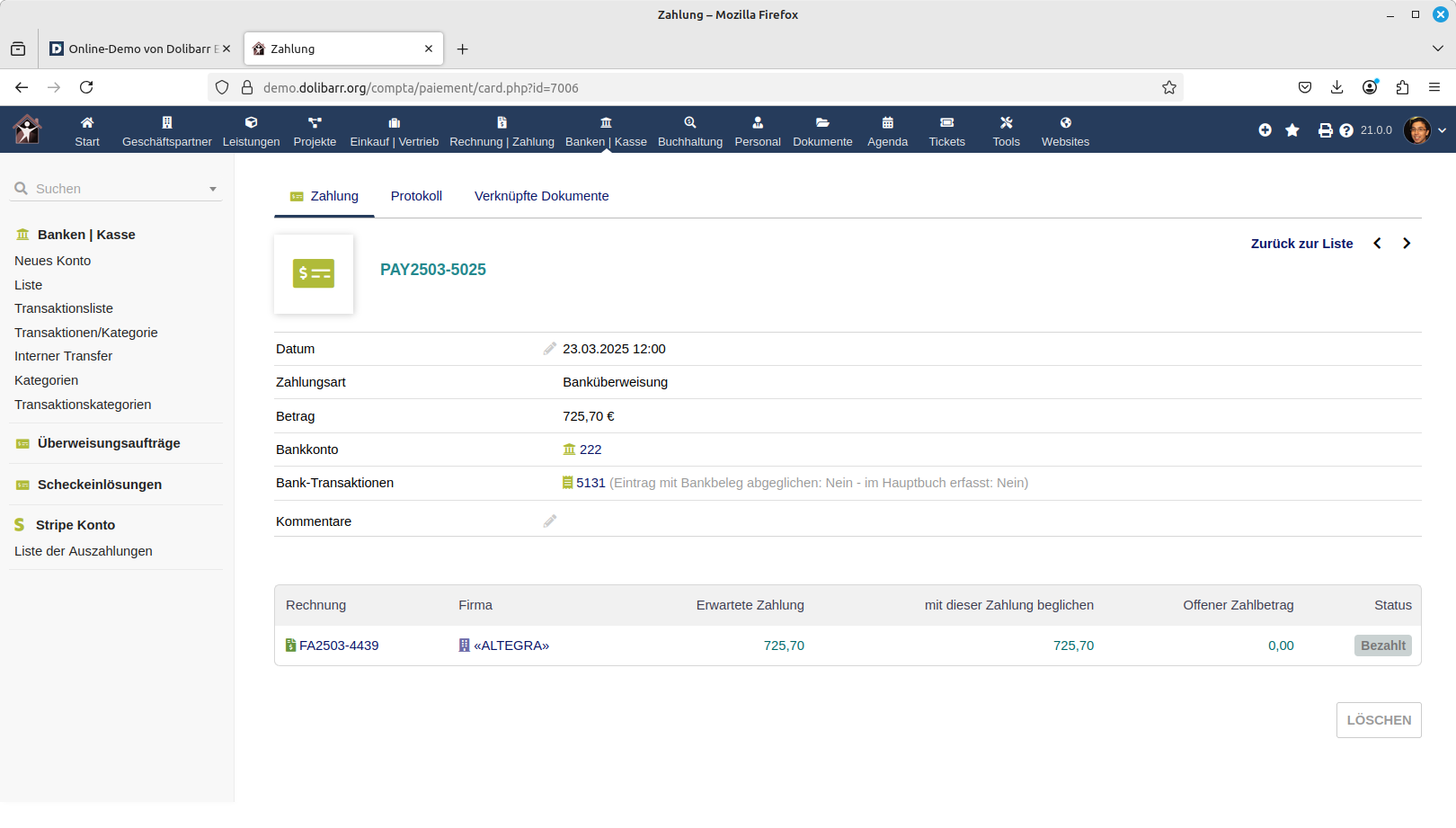Open Überweisungsaufträge section in sidebar
The image size is (1456, 828).
[x=109, y=443]
